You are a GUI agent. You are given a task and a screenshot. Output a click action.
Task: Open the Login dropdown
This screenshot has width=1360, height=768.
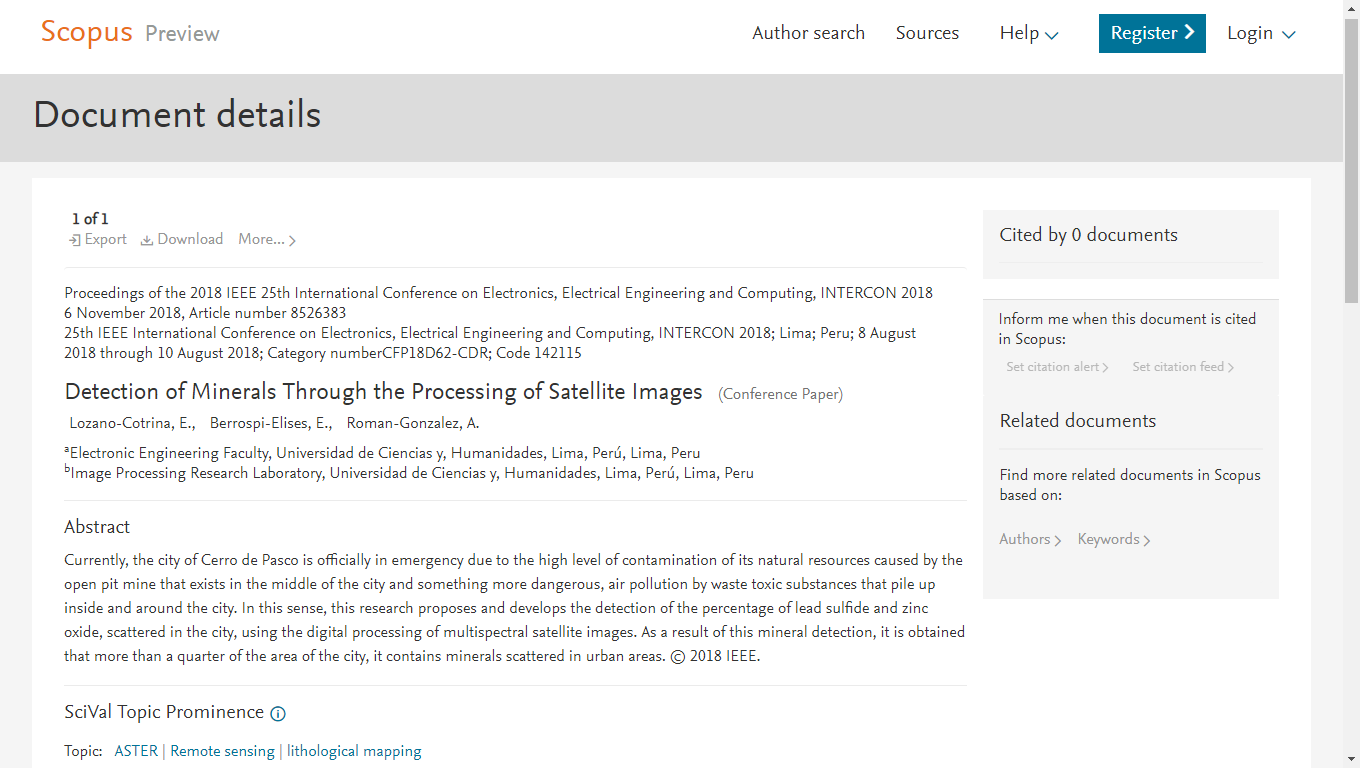tap(1261, 33)
